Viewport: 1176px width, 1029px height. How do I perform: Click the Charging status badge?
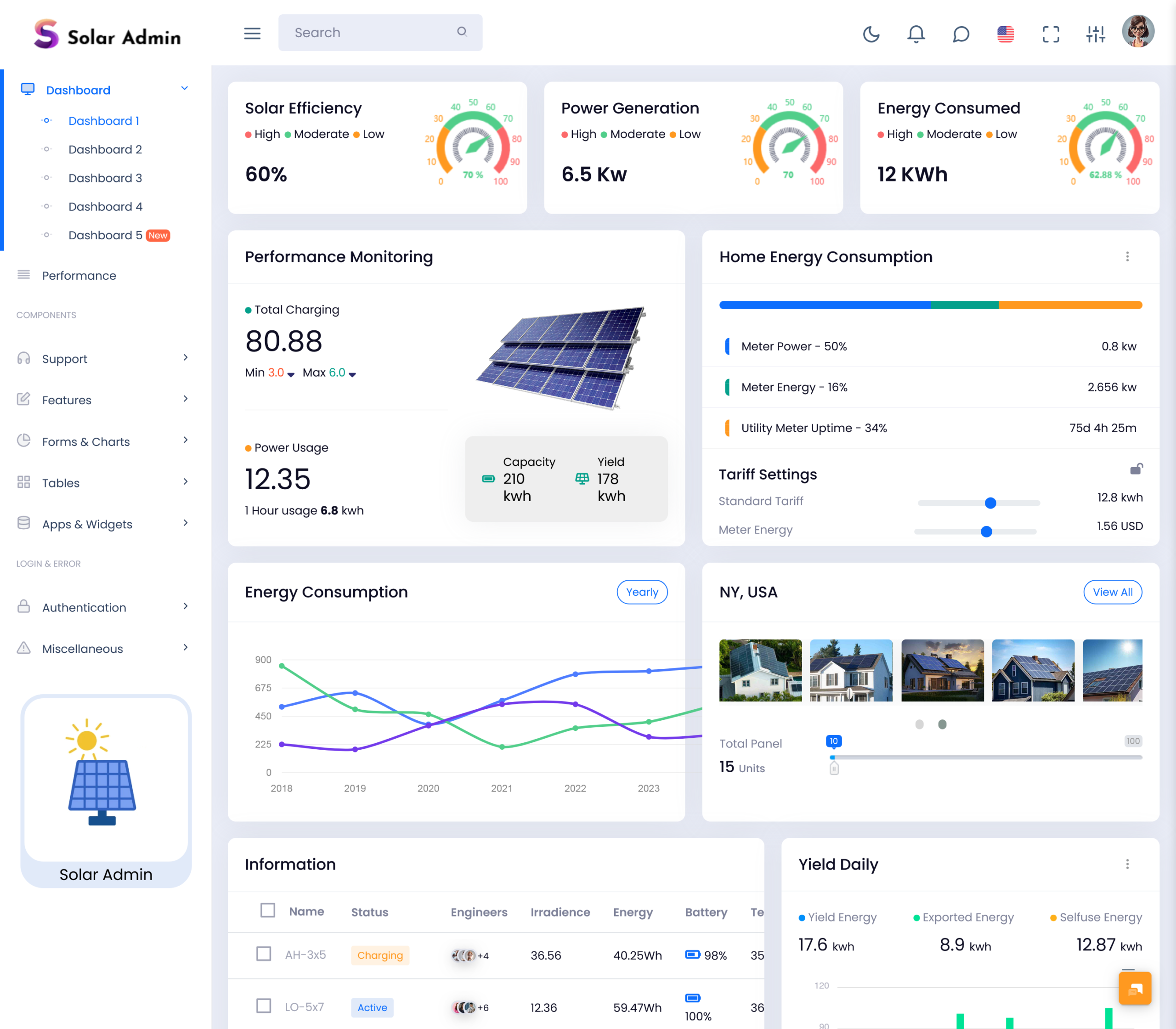coord(380,955)
